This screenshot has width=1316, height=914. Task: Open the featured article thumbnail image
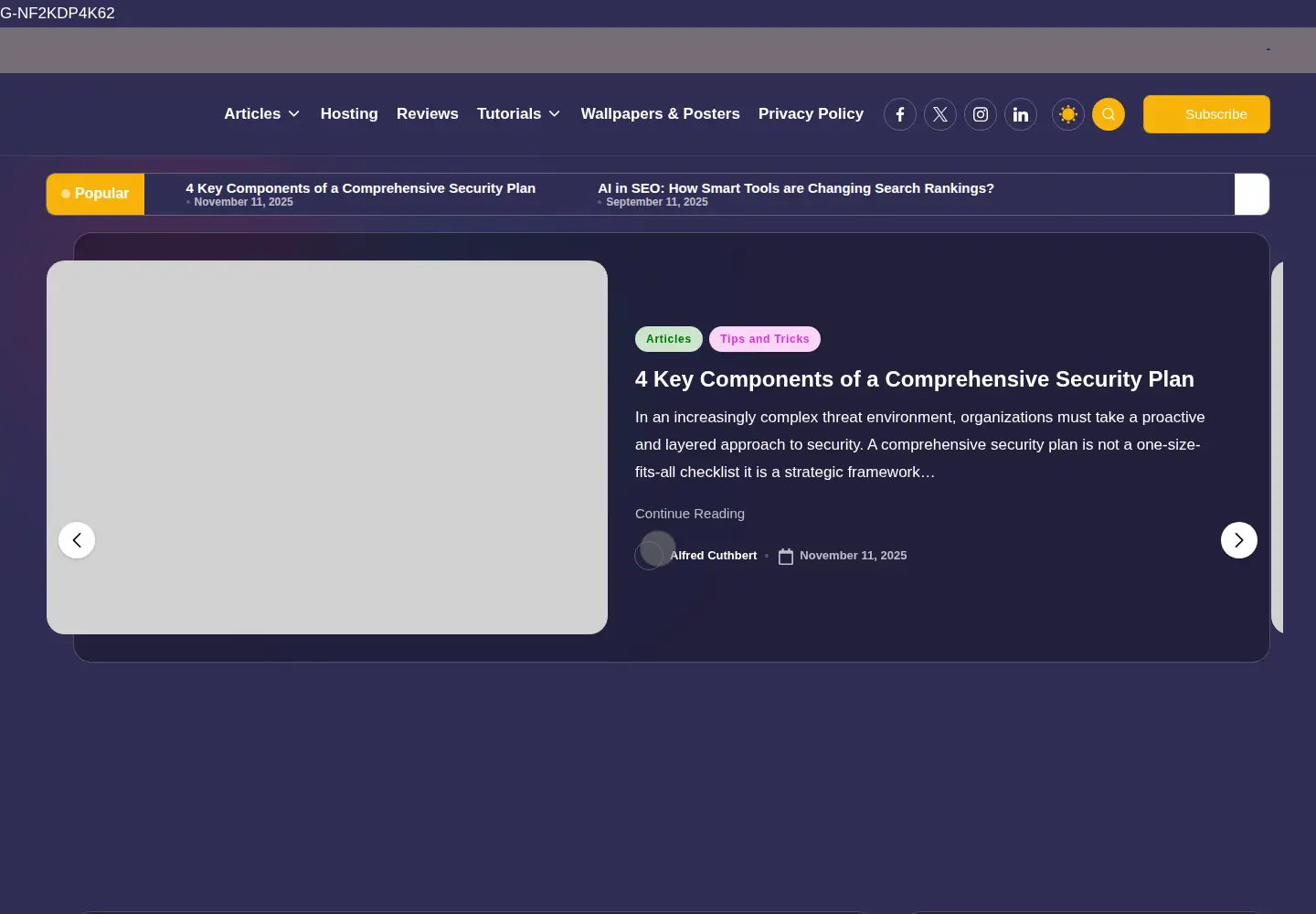coord(327,448)
